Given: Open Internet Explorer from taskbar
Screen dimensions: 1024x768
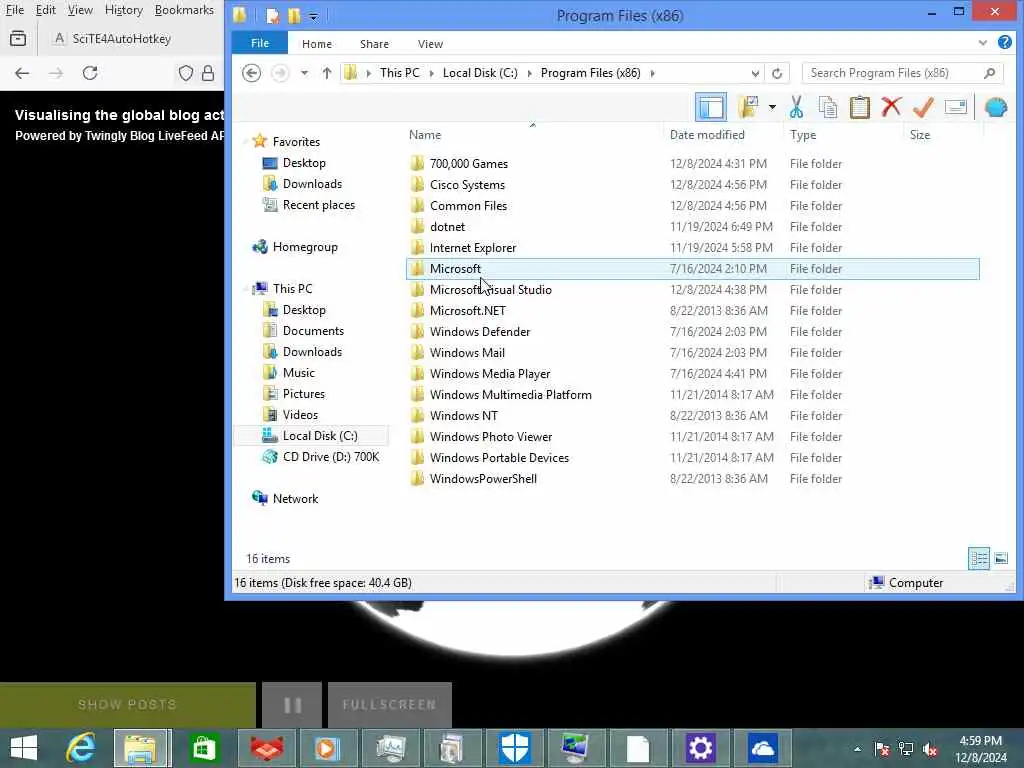Looking at the screenshot, I should pos(81,748).
